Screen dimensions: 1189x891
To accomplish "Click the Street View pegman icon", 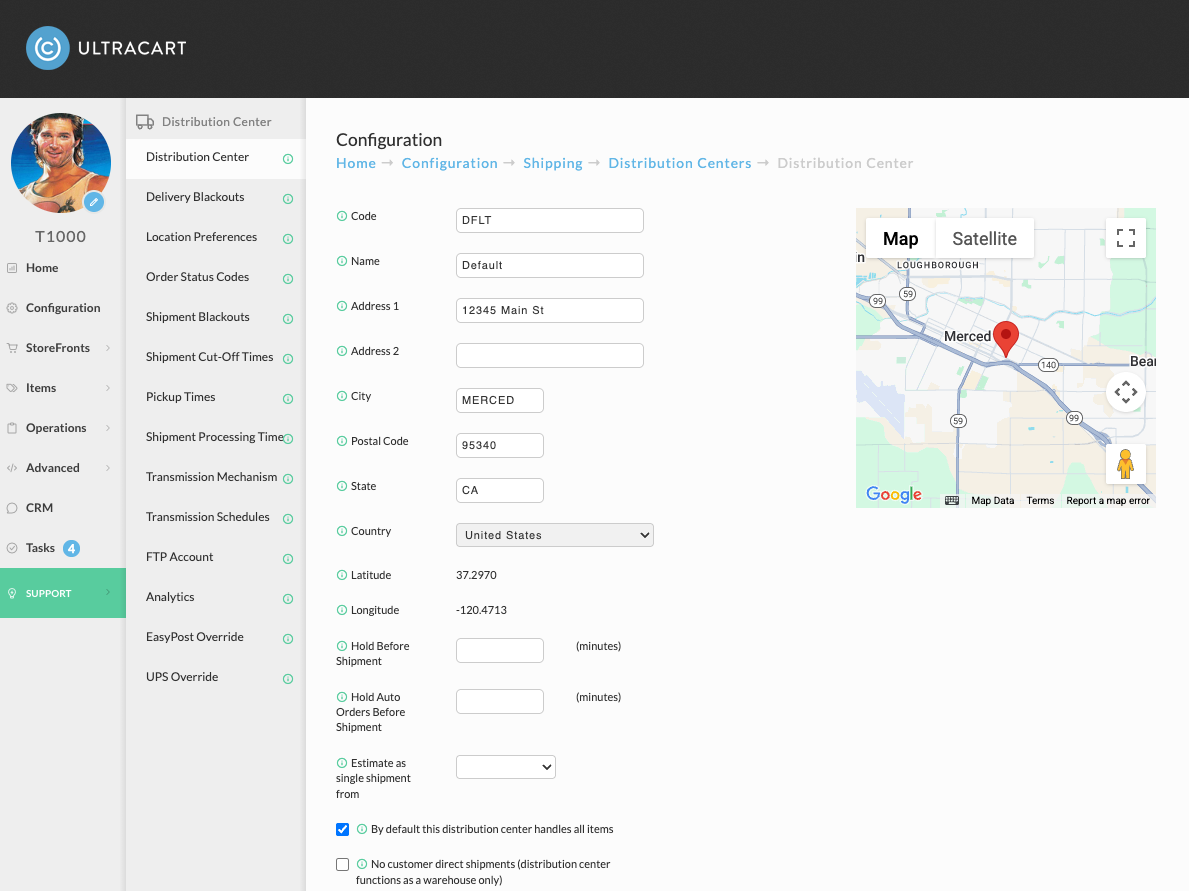I will pos(1125,463).
